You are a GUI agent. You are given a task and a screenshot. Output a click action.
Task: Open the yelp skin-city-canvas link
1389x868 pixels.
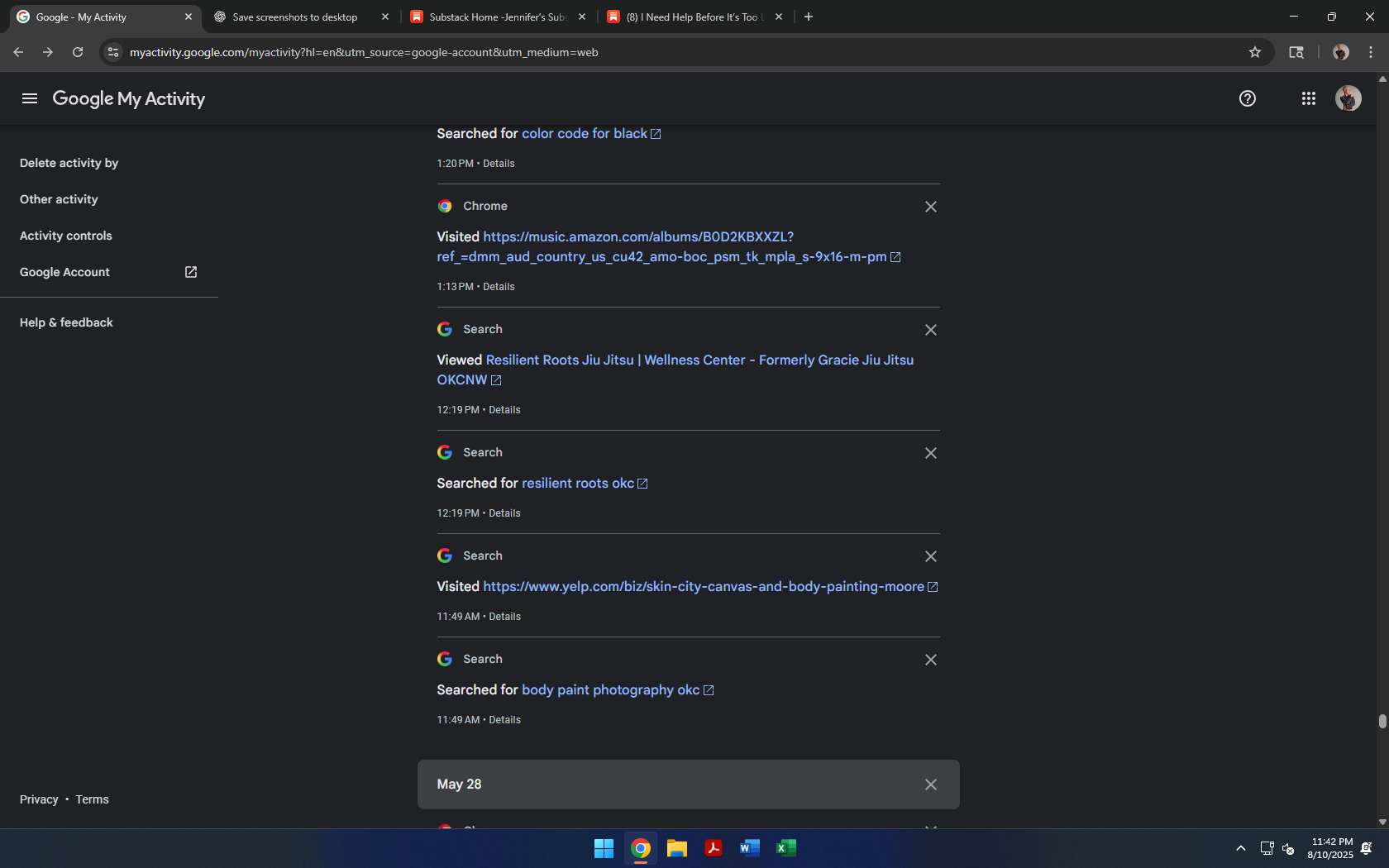pos(704,586)
